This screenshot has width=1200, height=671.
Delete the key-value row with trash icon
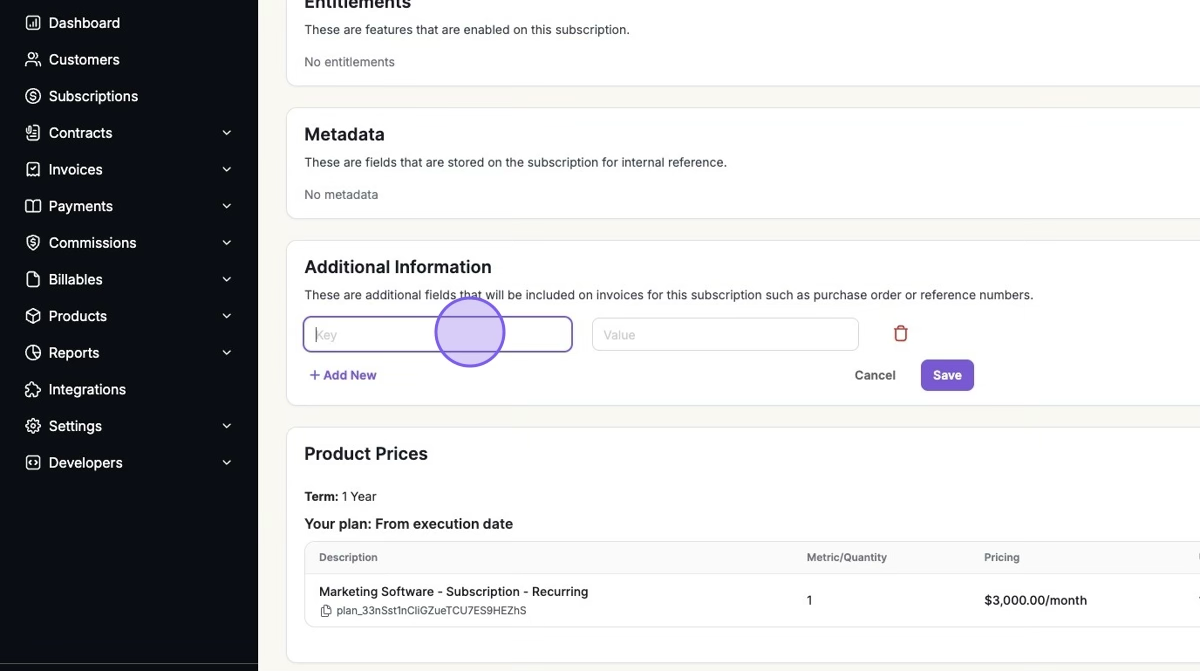click(900, 334)
